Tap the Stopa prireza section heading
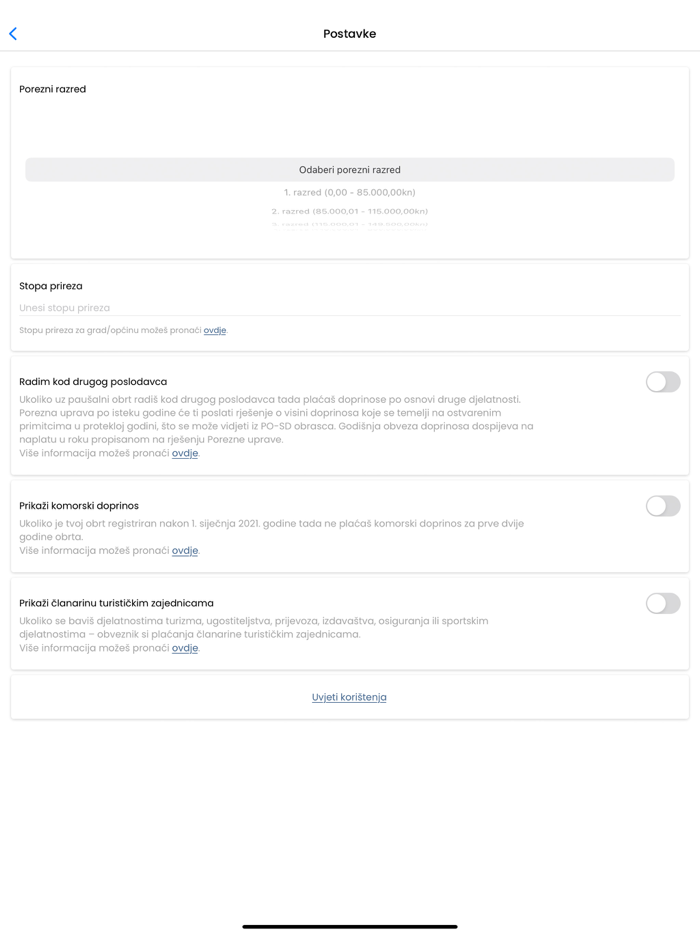The height and width of the screenshot is (934, 700). (x=51, y=286)
